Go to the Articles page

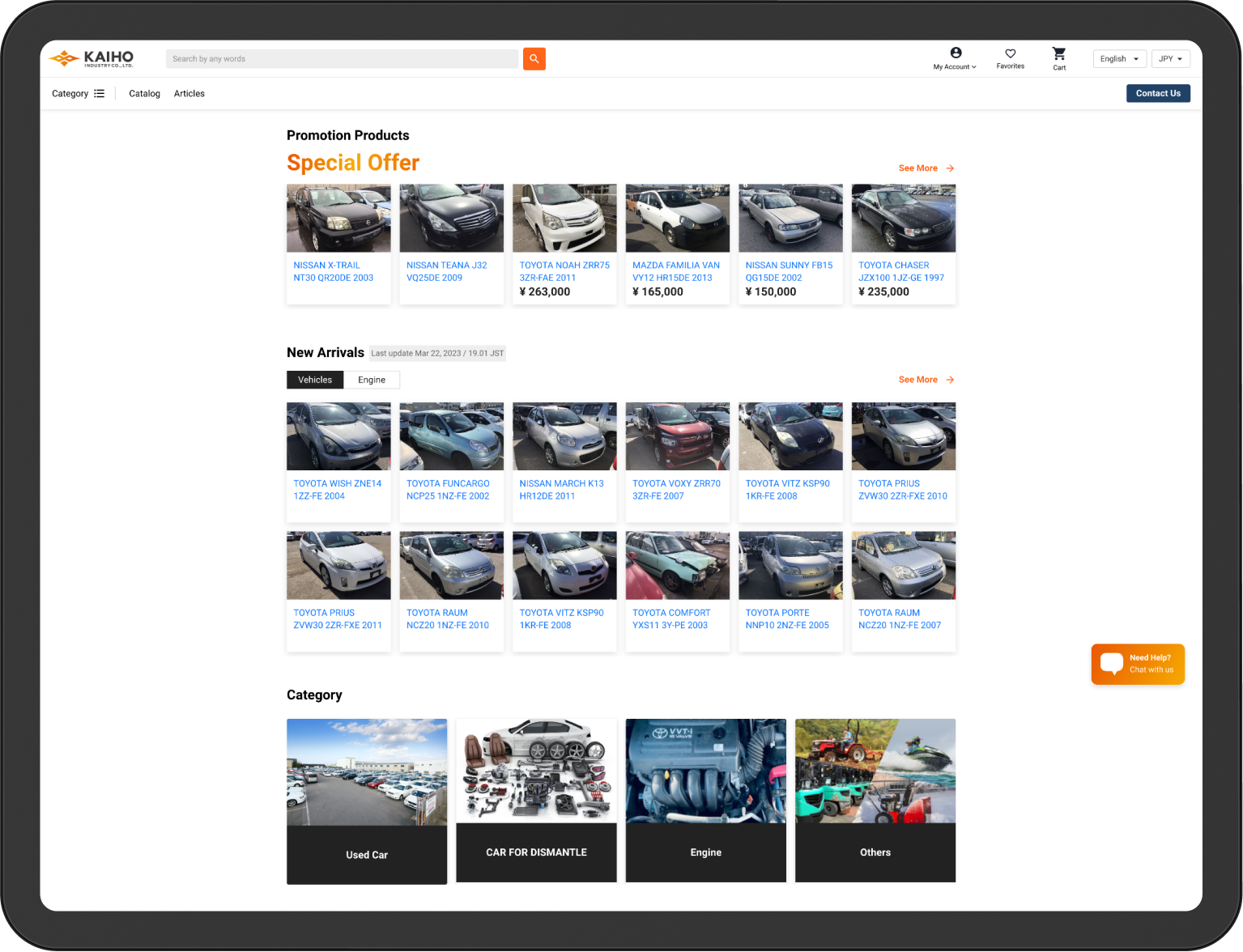[x=189, y=94]
